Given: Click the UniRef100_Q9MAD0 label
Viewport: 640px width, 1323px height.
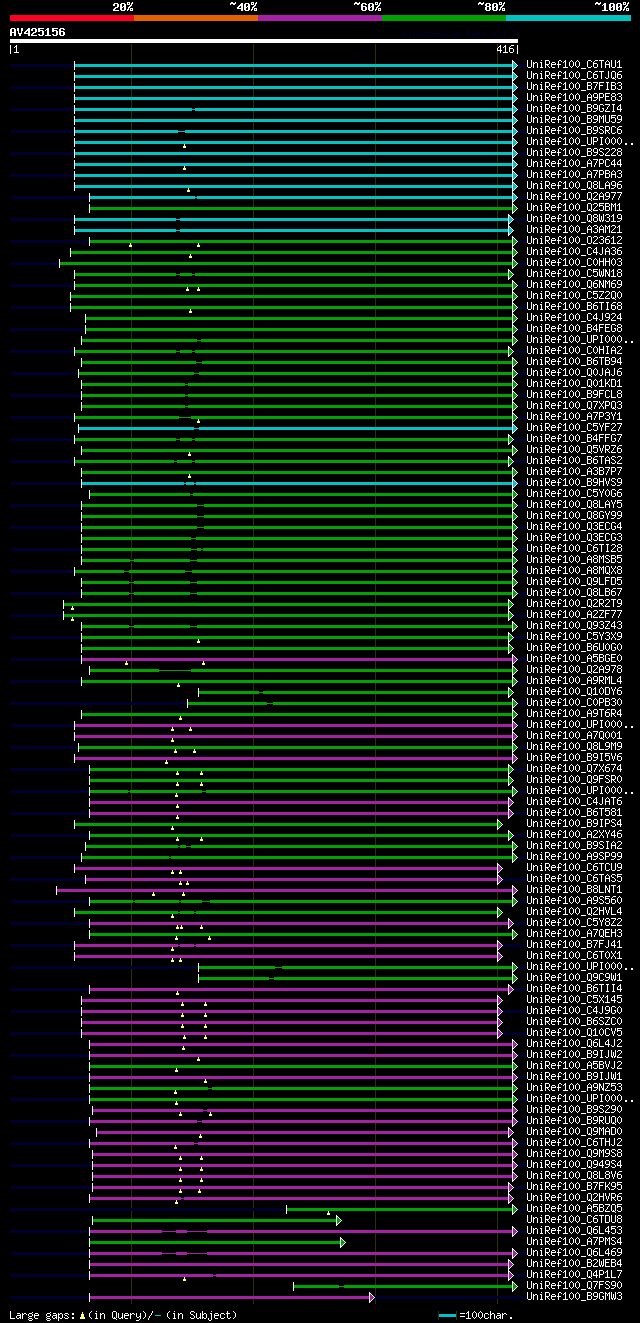Looking at the screenshot, I should [x=574, y=1131].
